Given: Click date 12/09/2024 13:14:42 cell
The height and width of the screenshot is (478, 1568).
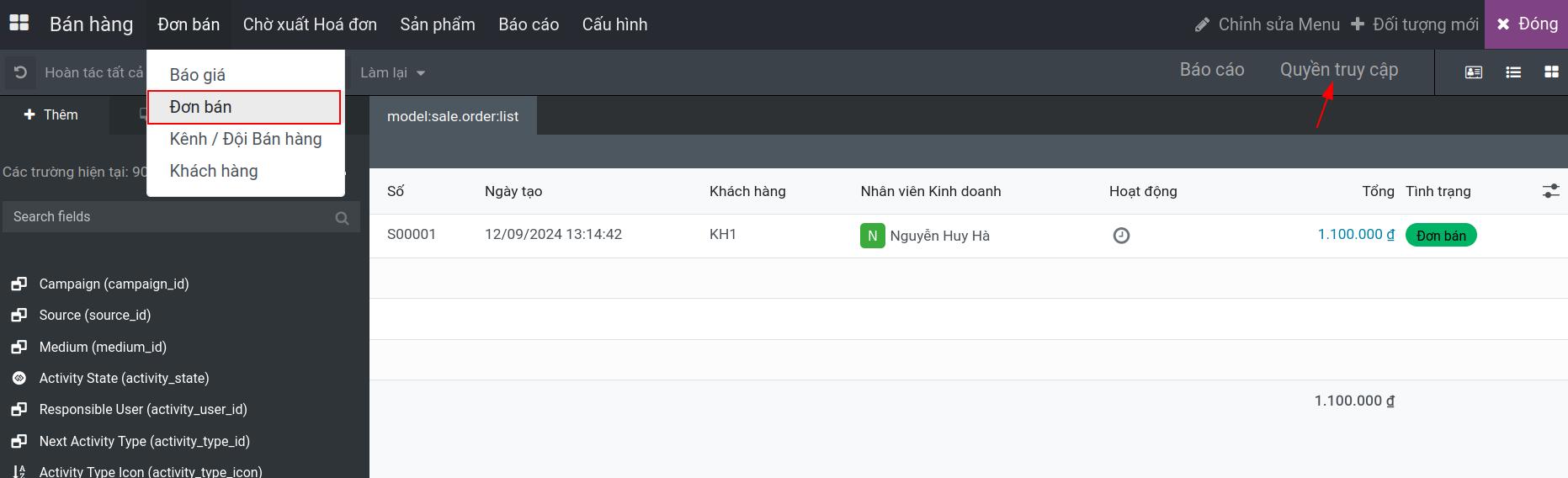Looking at the screenshot, I should click(x=553, y=234).
